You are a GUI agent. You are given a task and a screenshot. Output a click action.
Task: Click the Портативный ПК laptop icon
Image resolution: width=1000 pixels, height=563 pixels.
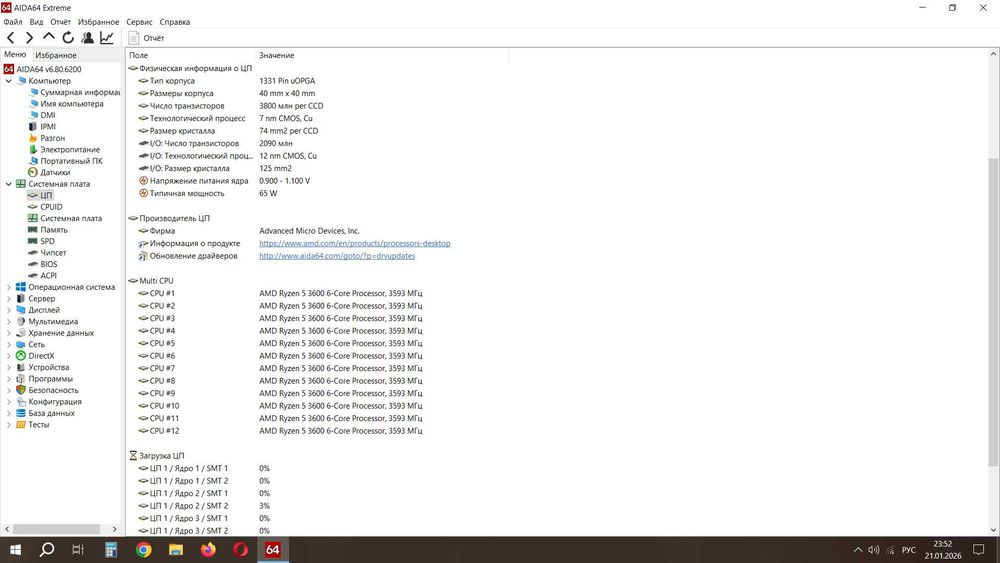[33, 161]
